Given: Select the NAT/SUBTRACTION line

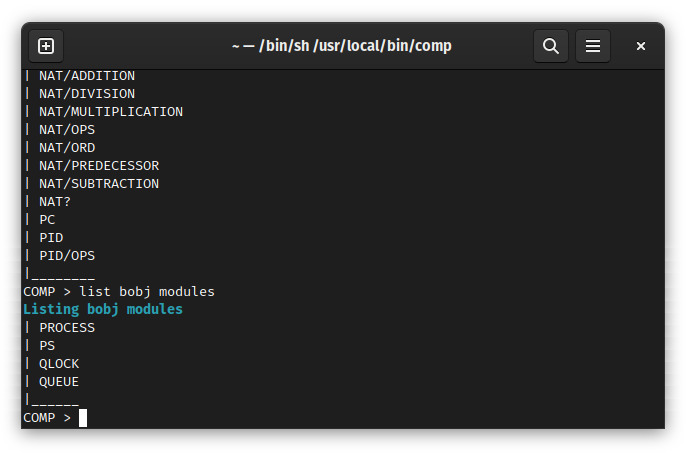Looking at the screenshot, I should pyautogui.click(x=99, y=183).
